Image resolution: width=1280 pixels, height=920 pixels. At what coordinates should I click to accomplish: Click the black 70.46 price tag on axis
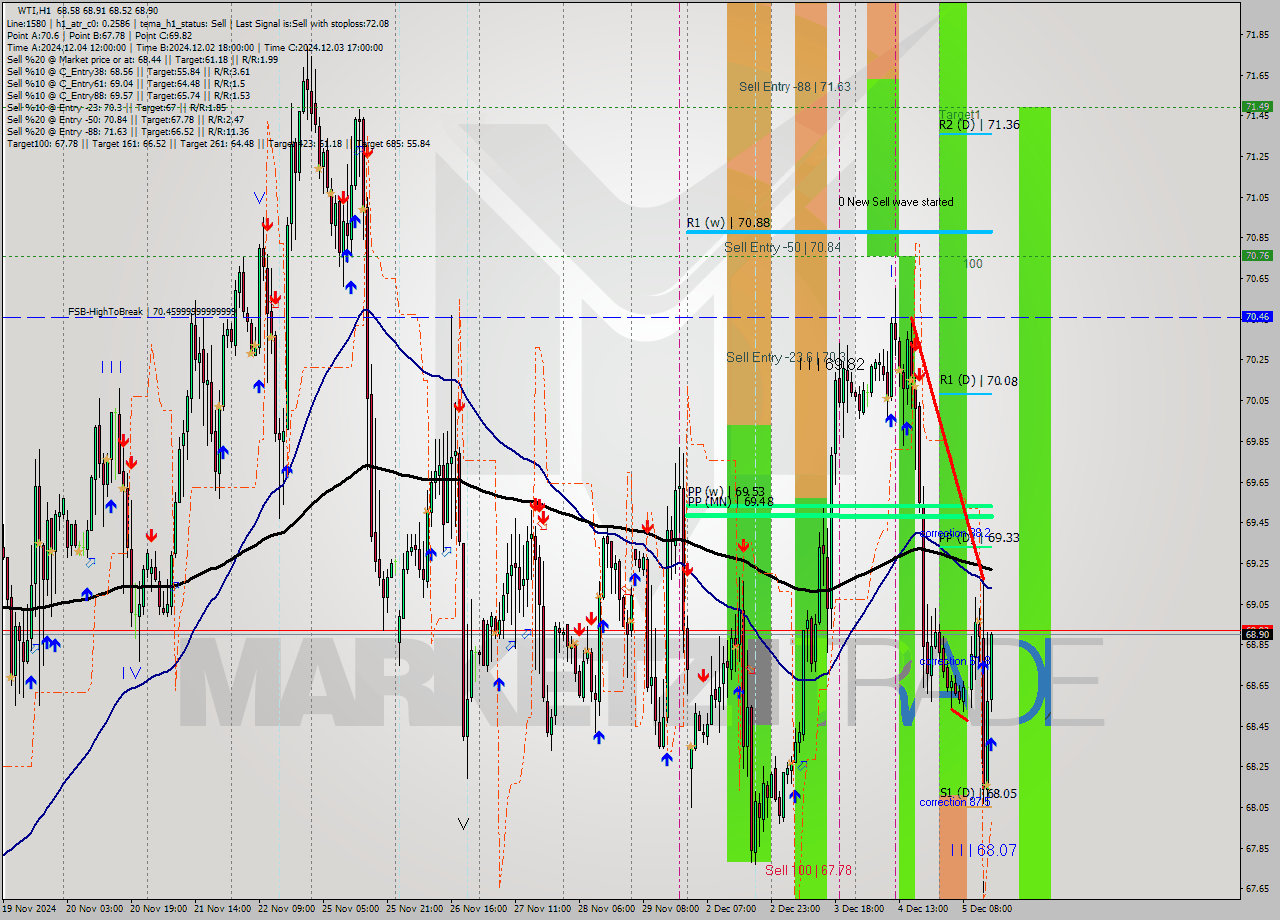tap(1257, 317)
